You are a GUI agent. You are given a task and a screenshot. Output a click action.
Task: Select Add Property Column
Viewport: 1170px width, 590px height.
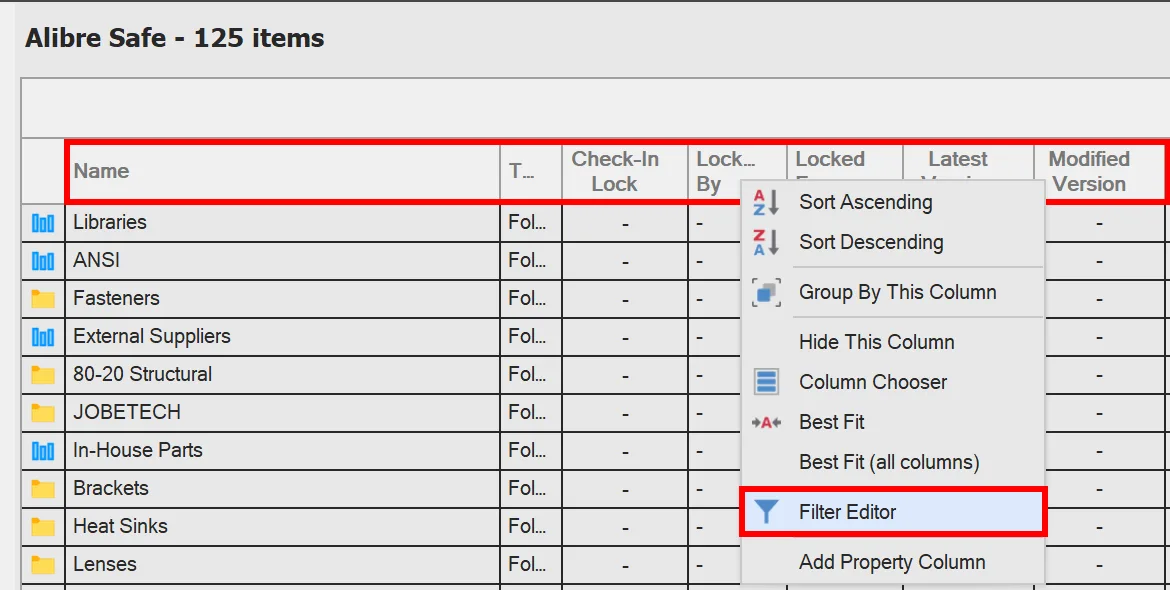click(x=892, y=562)
